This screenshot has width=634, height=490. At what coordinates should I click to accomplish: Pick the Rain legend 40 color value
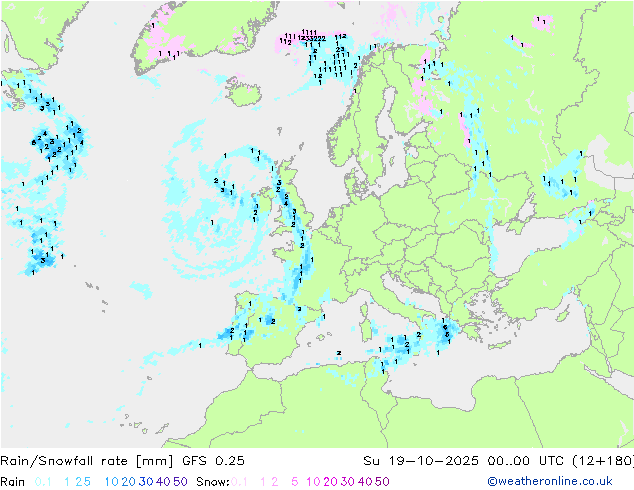pyautogui.click(x=163, y=482)
